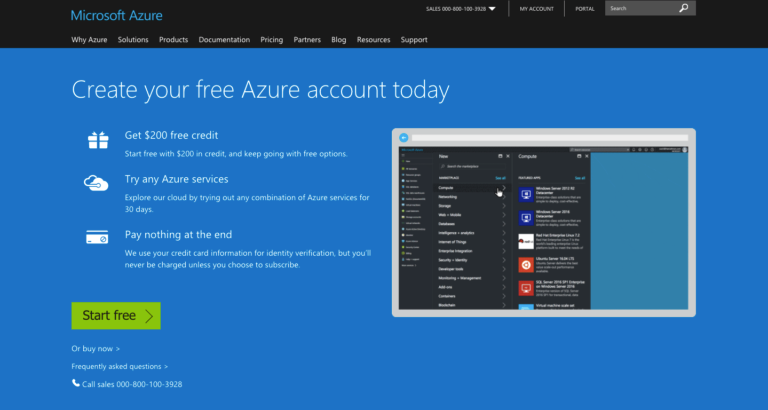Click "Enterprise Integration" in portal preview
The image size is (768, 410).
[x=455, y=251]
